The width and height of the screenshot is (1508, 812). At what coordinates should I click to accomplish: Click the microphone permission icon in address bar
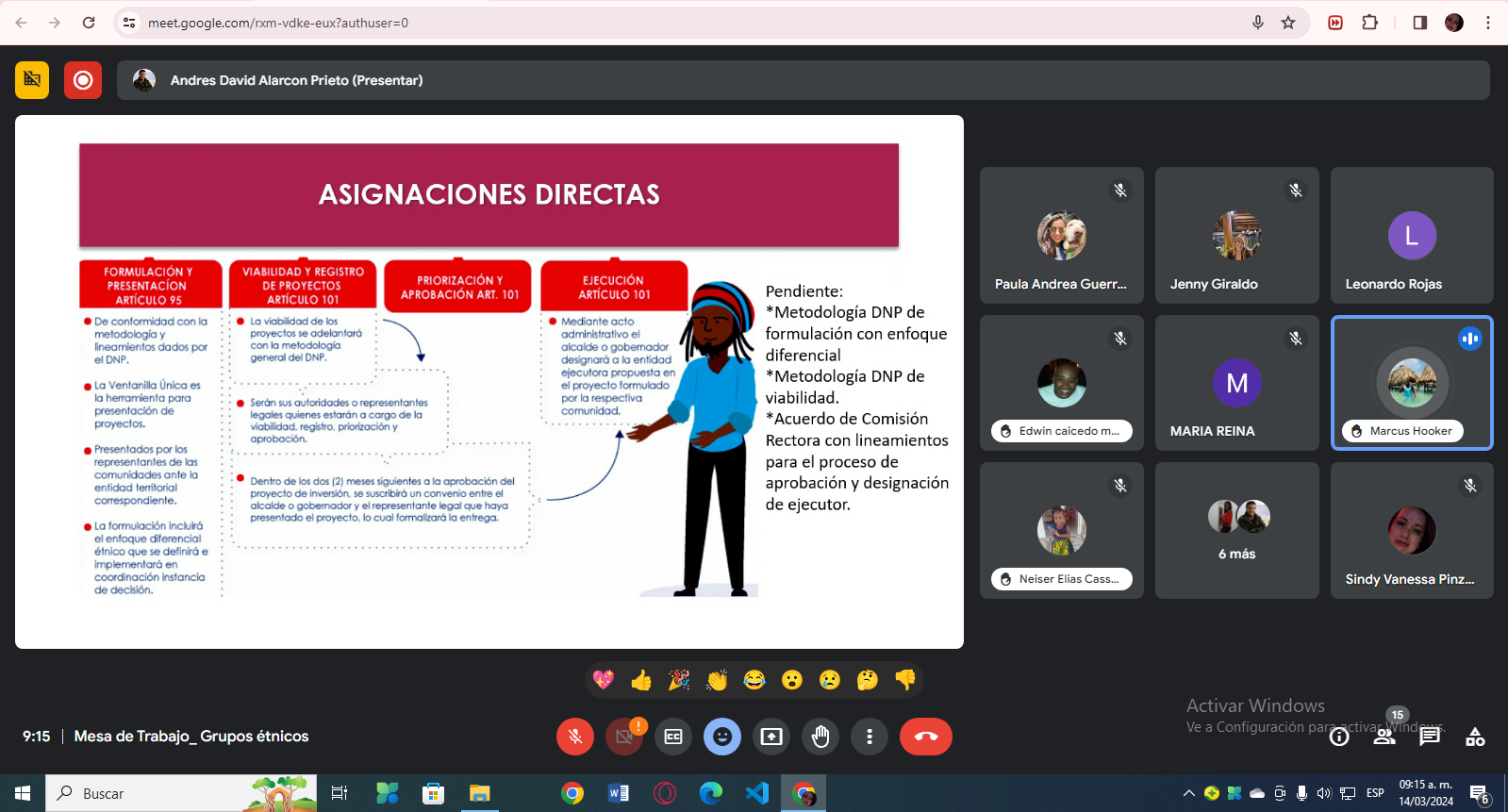click(1258, 23)
